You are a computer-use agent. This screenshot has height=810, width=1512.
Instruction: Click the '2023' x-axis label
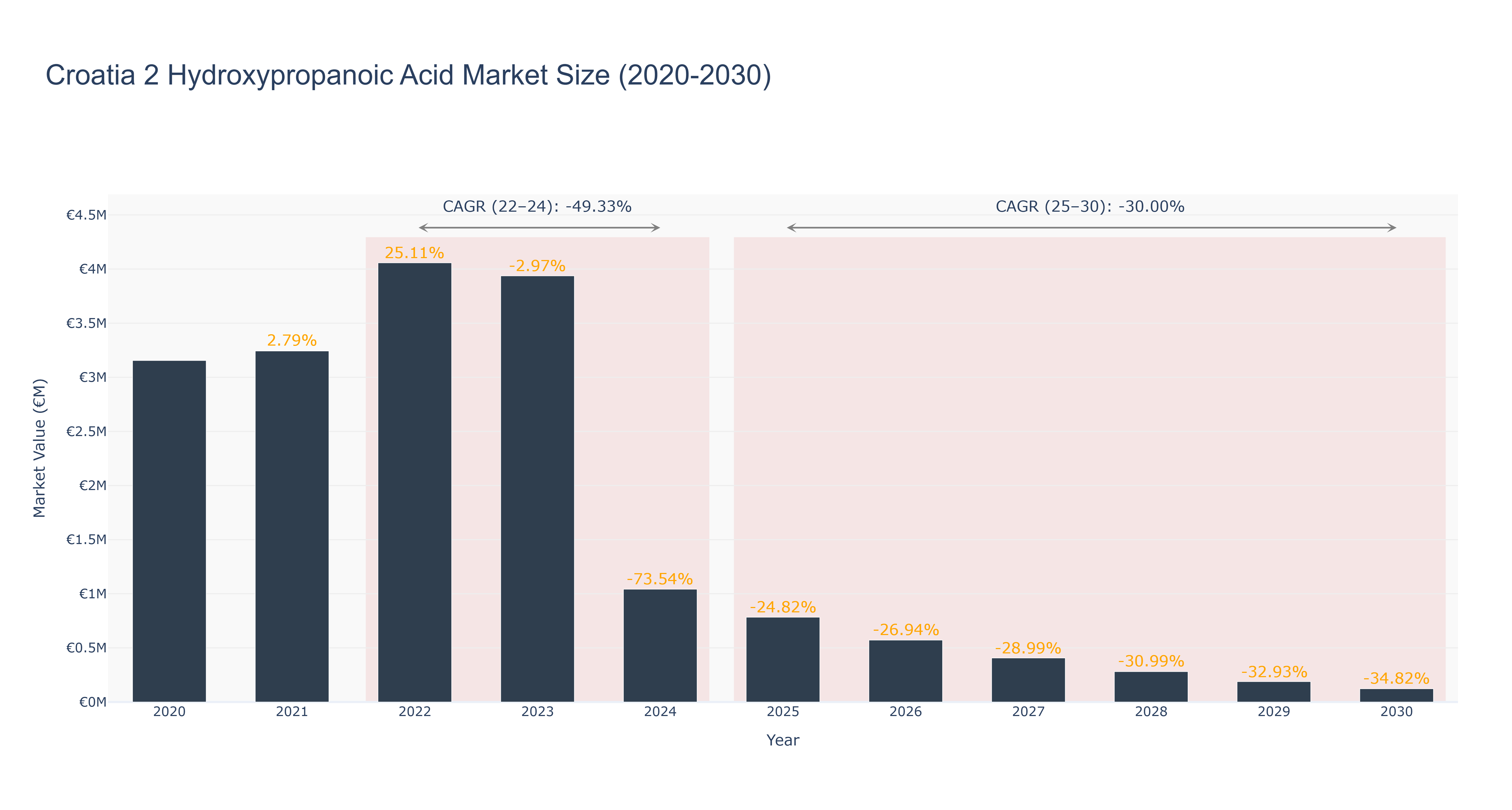pos(537,712)
